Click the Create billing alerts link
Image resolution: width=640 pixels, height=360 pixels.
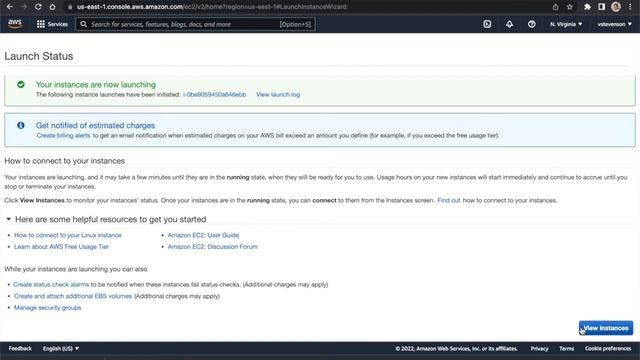coord(63,135)
